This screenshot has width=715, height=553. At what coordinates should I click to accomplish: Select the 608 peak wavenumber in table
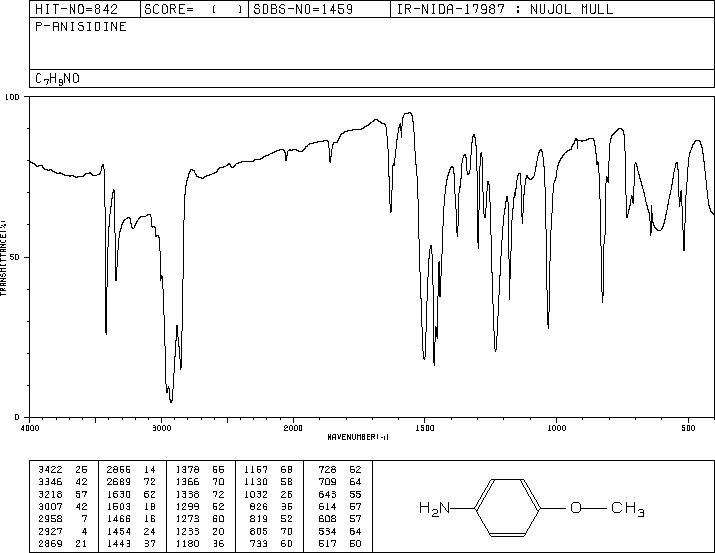coord(327,519)
